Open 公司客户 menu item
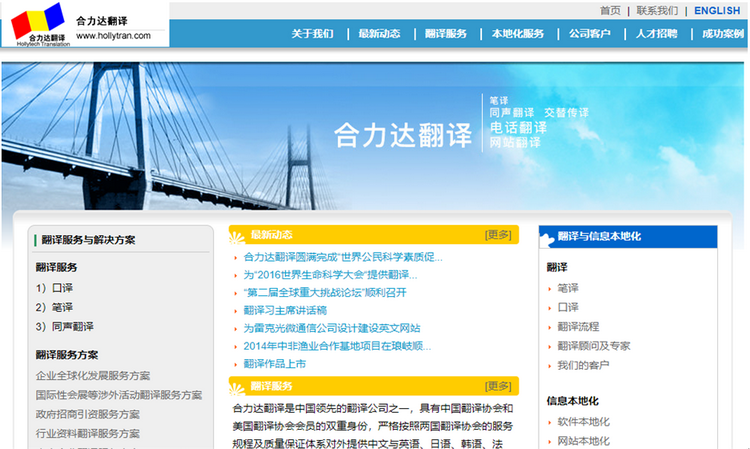Viewport: 750px width, 449px height. pyautogui.click(x=590, y=33)
